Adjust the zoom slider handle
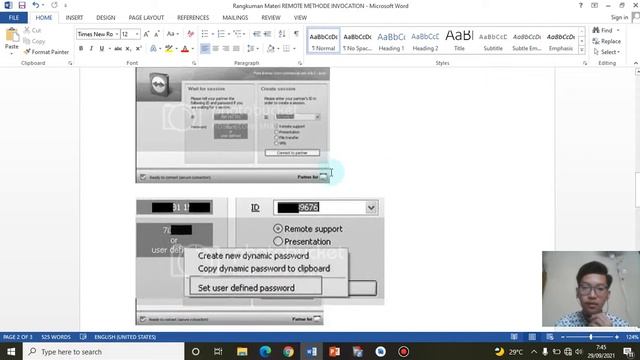 (x=591, y=337)
